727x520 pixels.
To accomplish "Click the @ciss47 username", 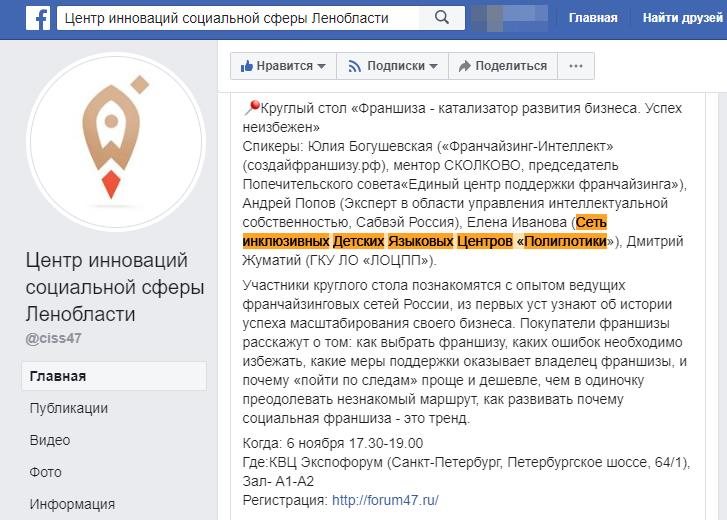I will click(x=53, y=338).
